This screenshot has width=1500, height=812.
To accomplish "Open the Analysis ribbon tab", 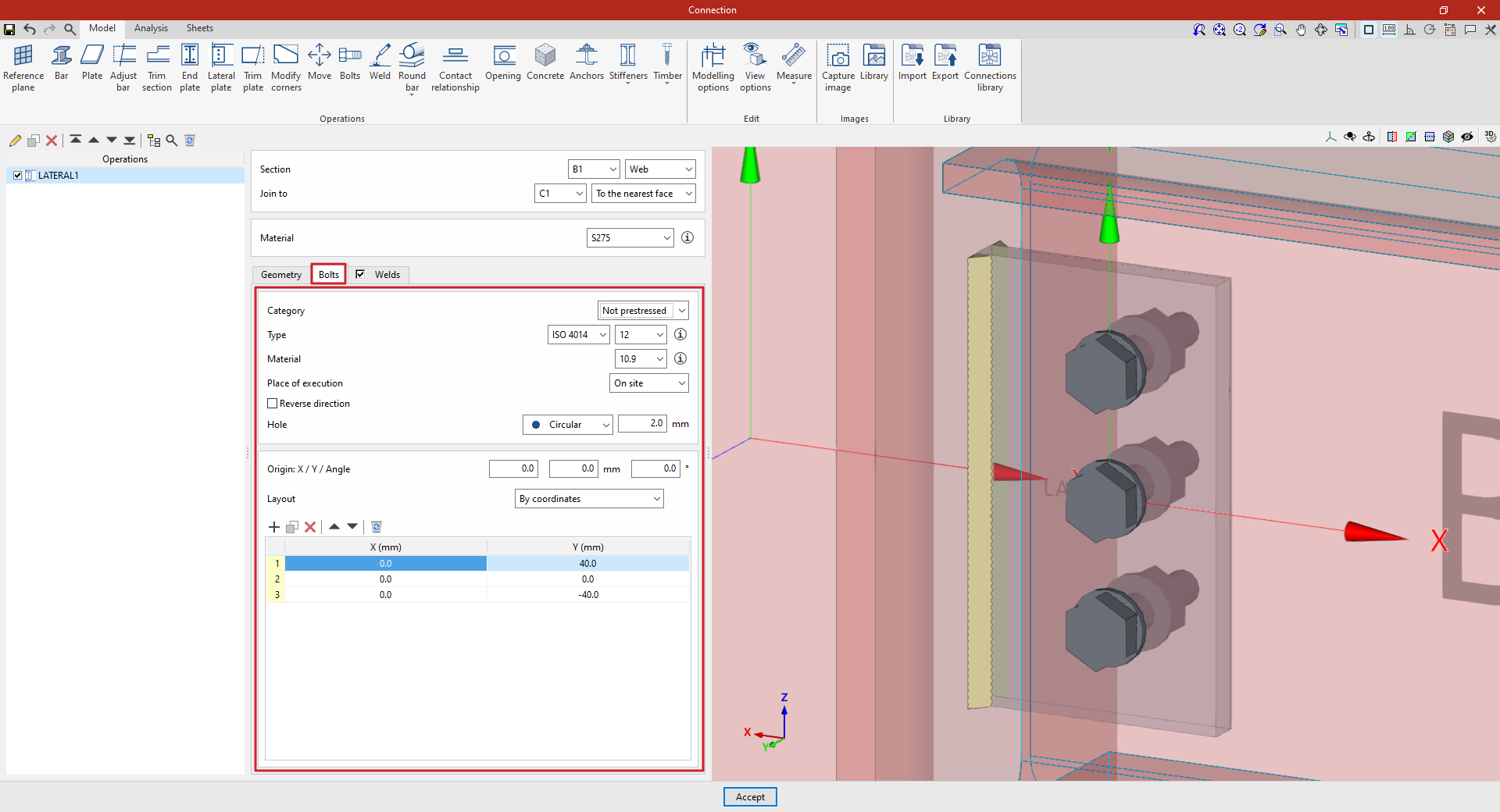I will (151, 28).
